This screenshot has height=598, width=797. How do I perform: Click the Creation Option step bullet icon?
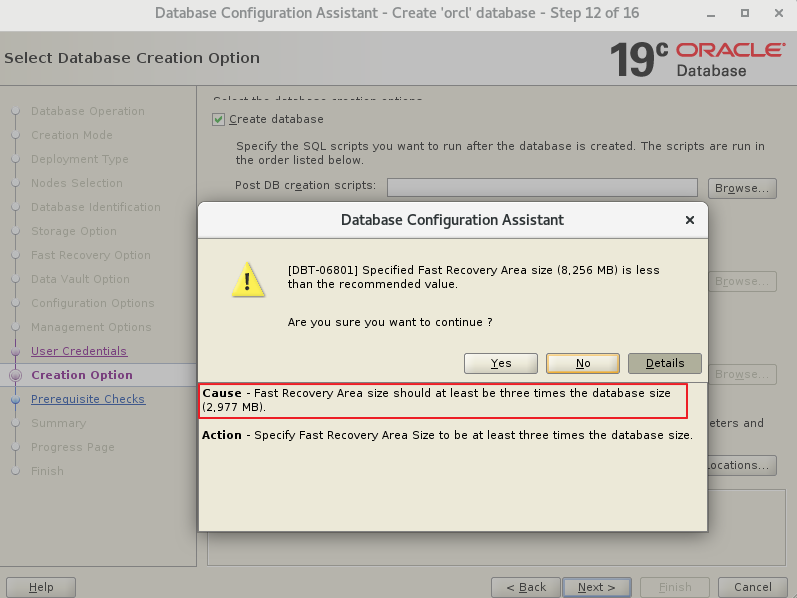coord(16,375)
